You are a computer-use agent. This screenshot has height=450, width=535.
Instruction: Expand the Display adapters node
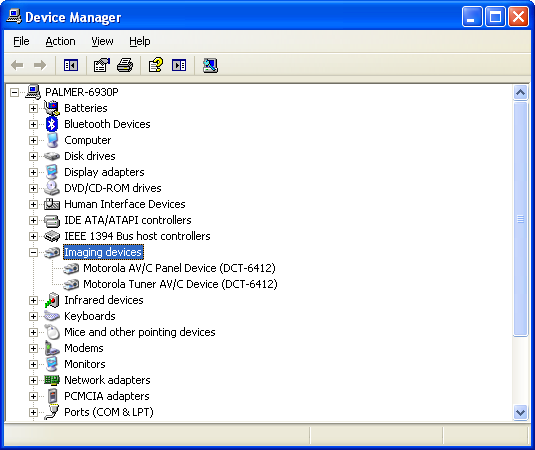33,172
